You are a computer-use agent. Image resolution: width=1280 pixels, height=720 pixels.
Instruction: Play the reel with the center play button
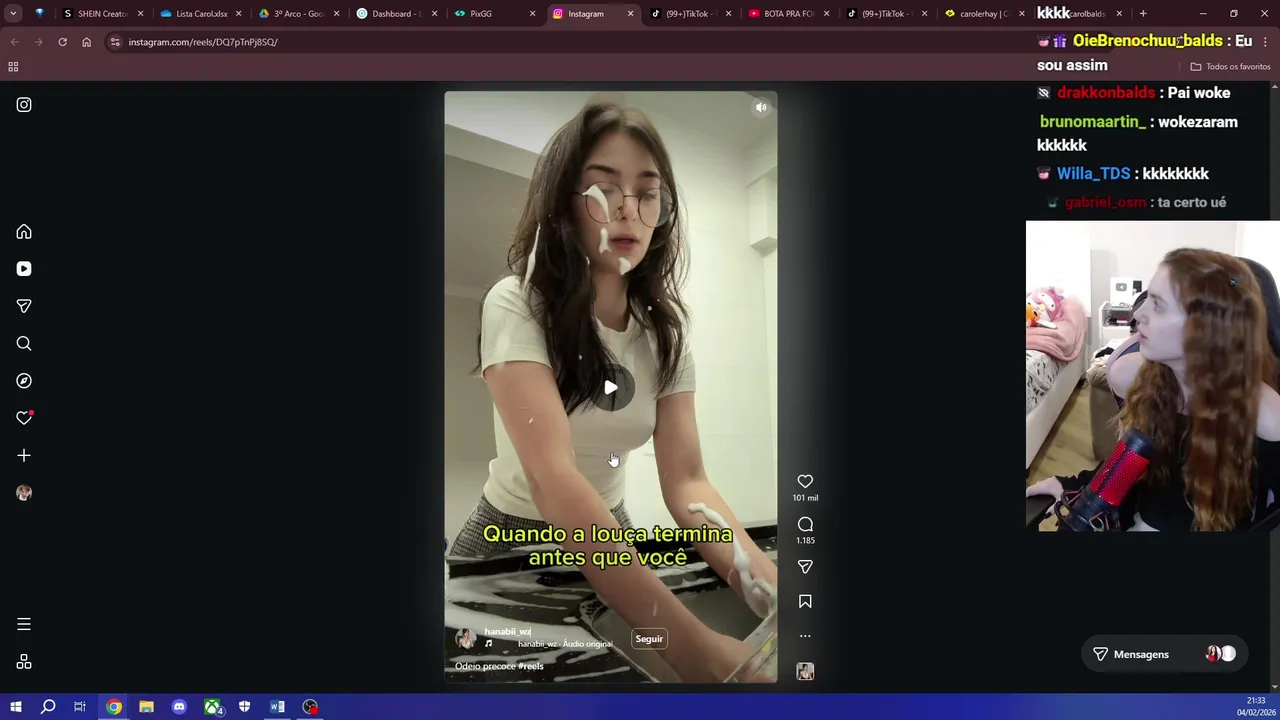pyautogui.click(x=611, y=388)
